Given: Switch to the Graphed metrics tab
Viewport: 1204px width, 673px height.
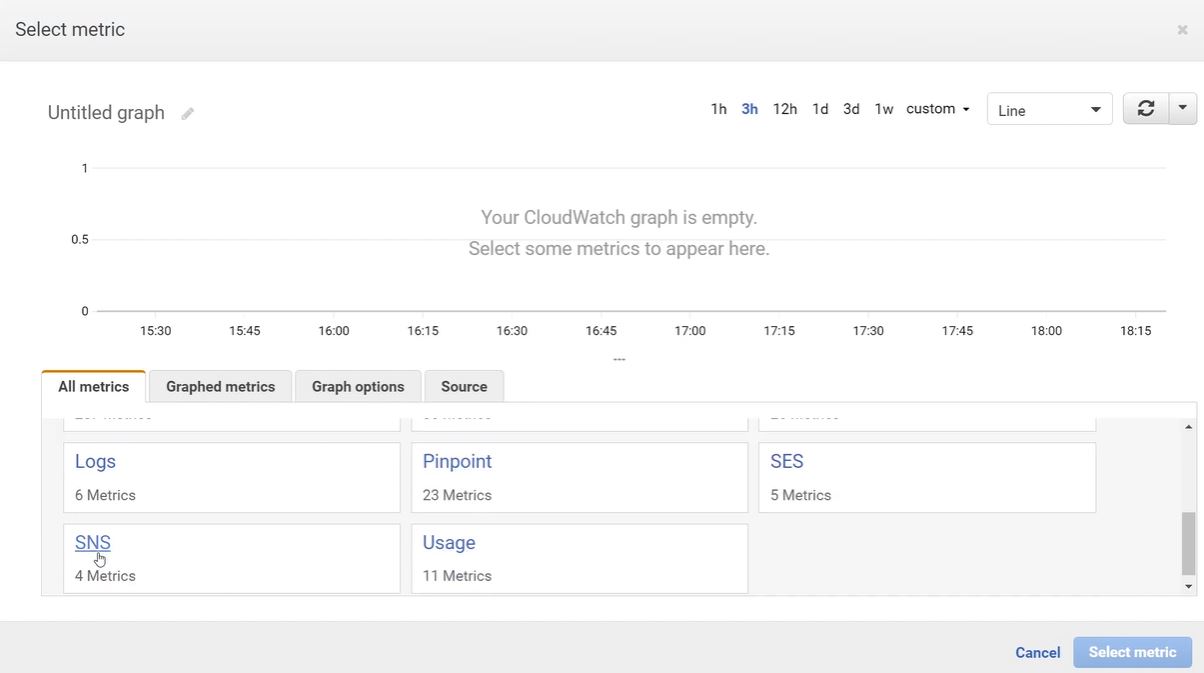Looking at the screenshot, I should tap(220, 387).
